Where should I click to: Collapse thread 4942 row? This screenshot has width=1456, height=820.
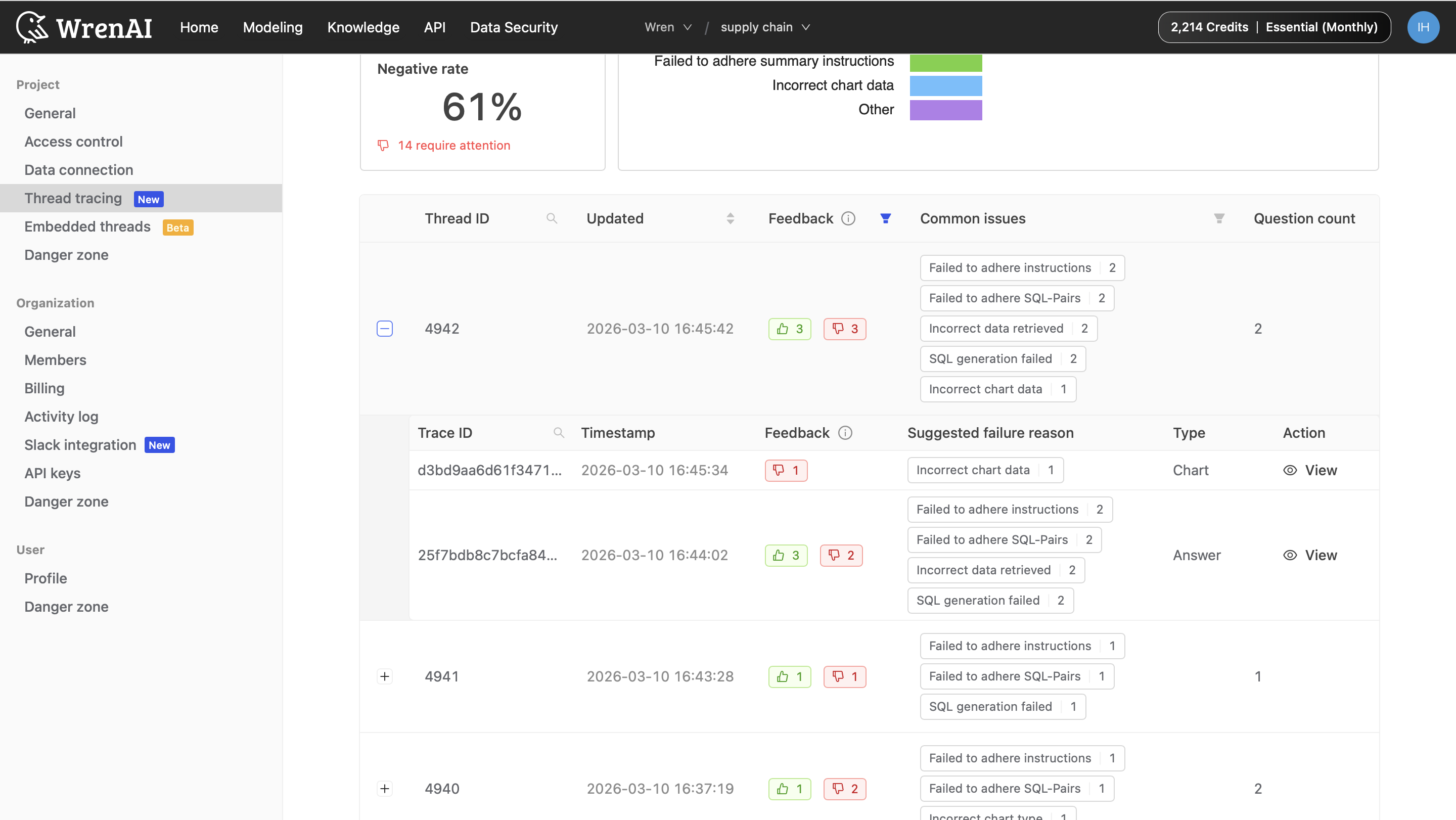tap(384, 329)
